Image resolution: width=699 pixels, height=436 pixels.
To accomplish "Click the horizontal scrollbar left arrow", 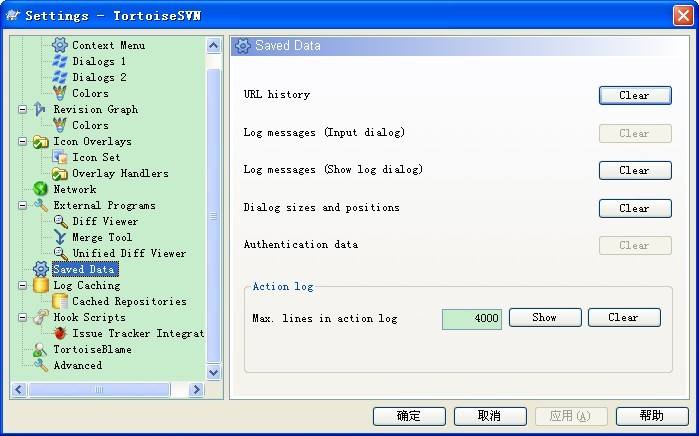I will coord(19,390).
